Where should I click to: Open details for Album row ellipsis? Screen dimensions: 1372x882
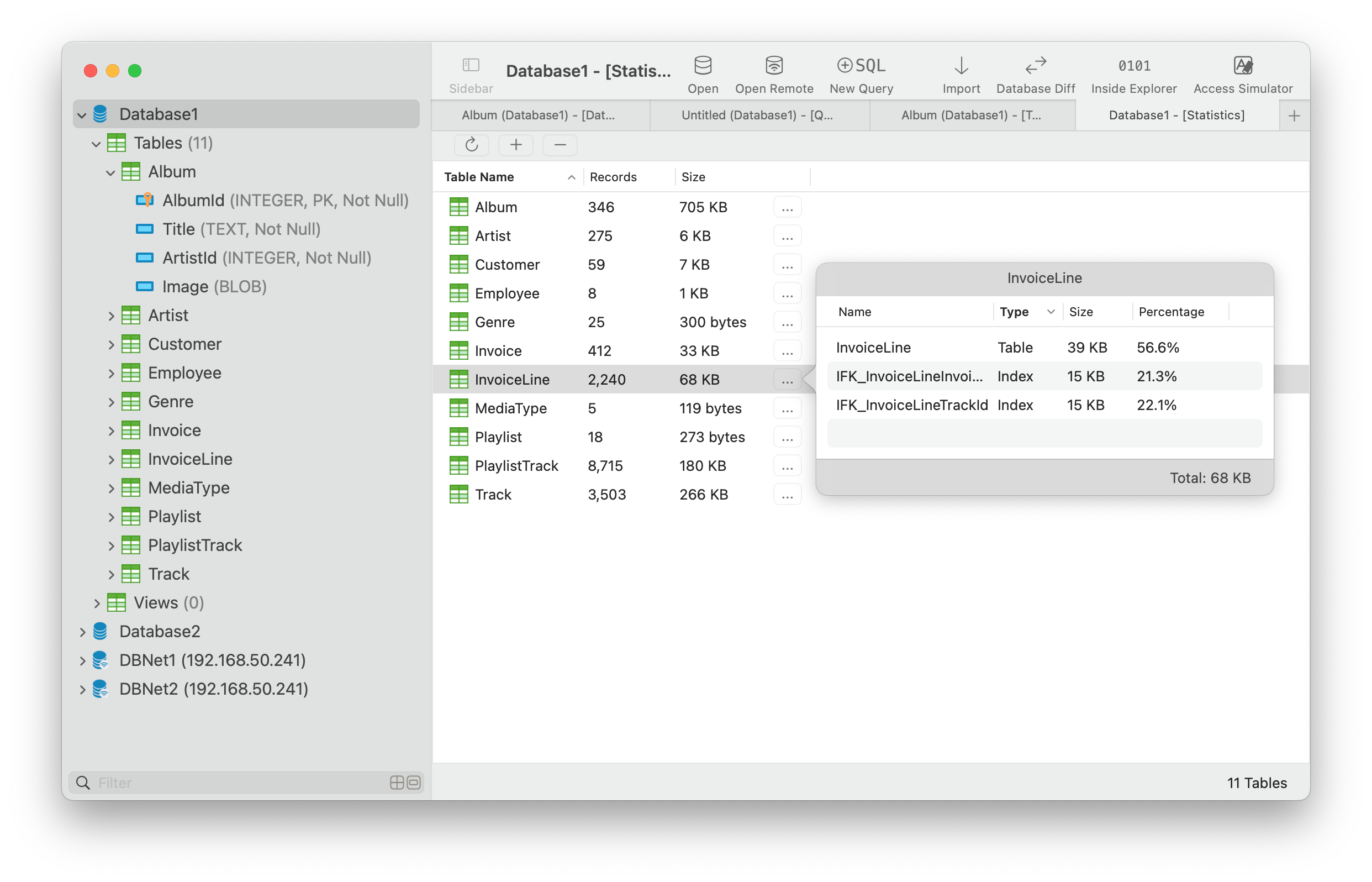pyautogui.click(x=787, y=207)
